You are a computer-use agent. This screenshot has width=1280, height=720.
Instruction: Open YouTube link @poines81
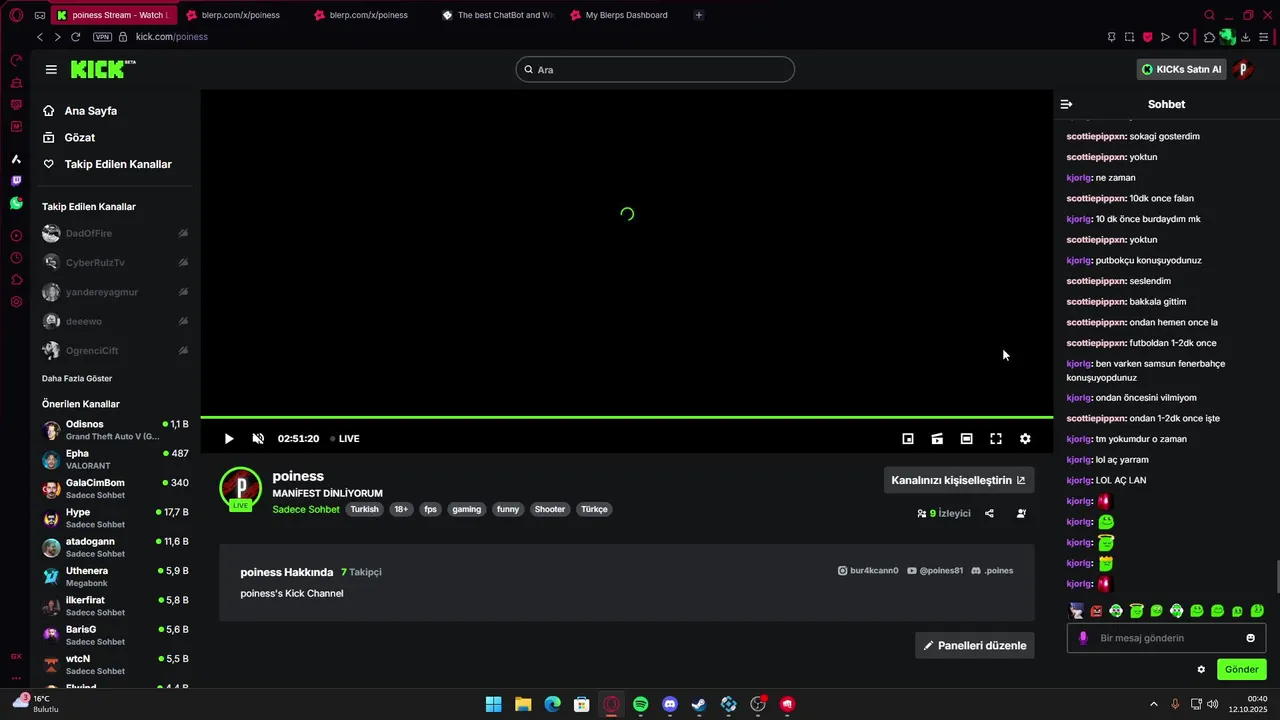tap(935, 571)
